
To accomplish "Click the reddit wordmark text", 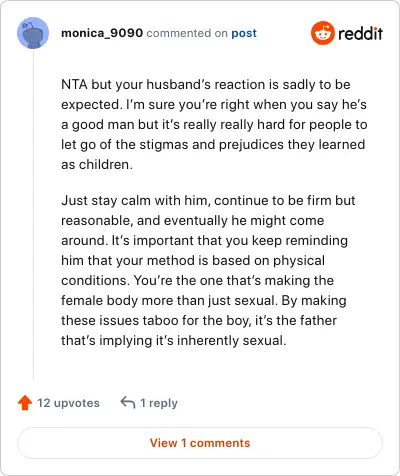I will tap(360, 33).
